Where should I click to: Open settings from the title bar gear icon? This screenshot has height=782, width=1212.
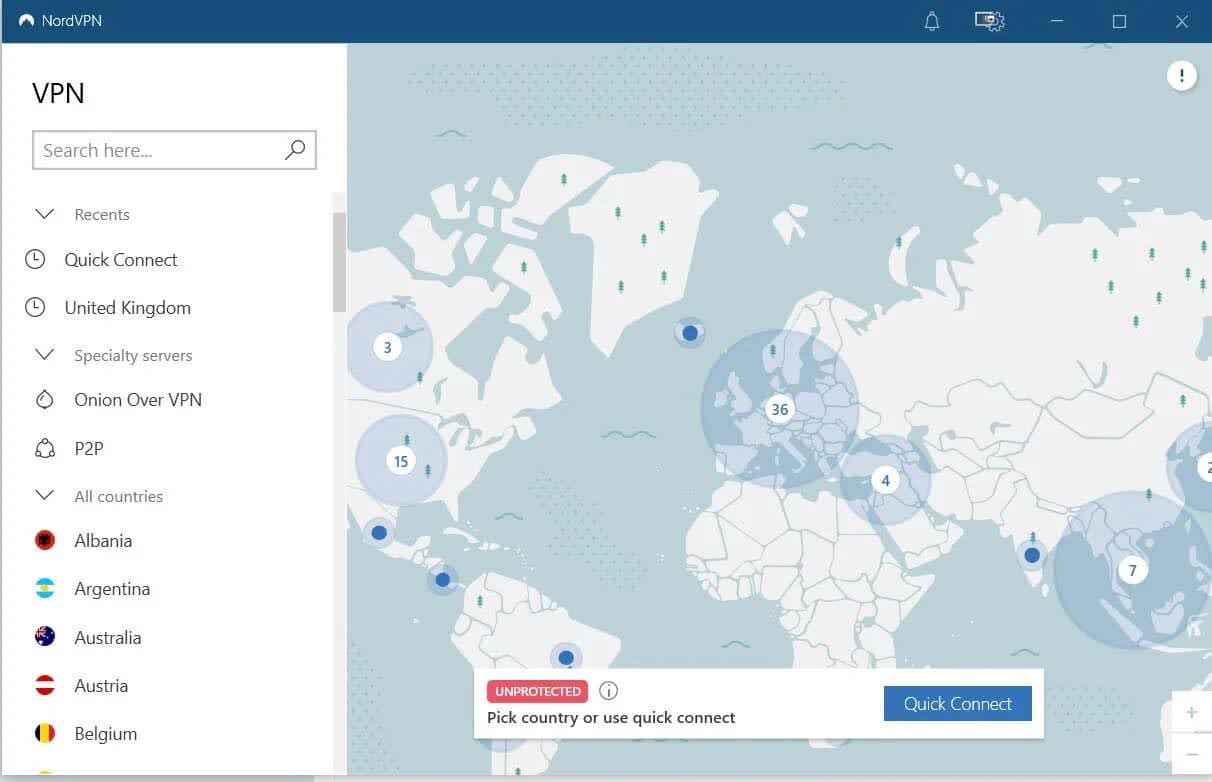pyautogui.click(x=989, y=21)
